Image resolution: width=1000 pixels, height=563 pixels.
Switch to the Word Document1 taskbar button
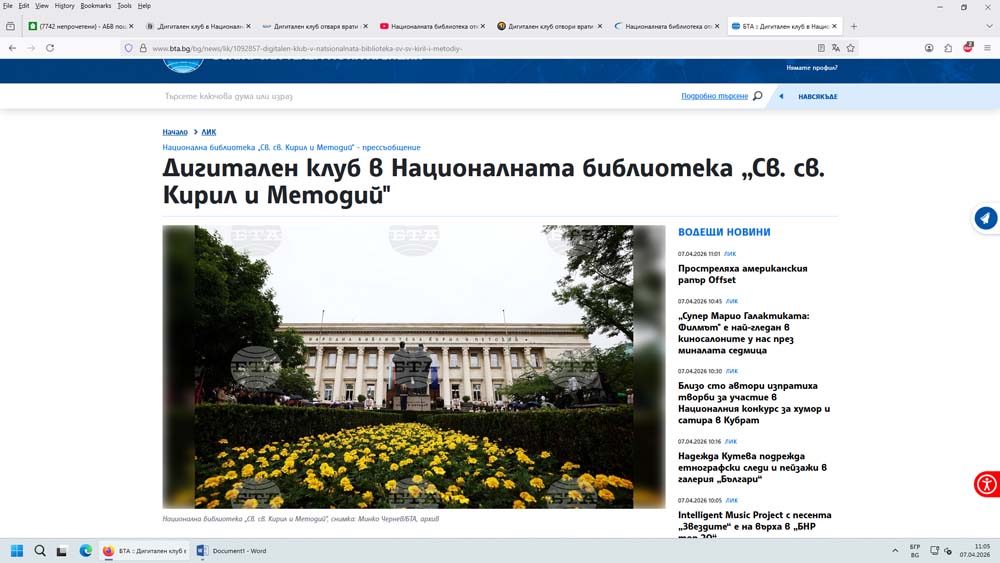pyautogui.click(x=232, y=551)
